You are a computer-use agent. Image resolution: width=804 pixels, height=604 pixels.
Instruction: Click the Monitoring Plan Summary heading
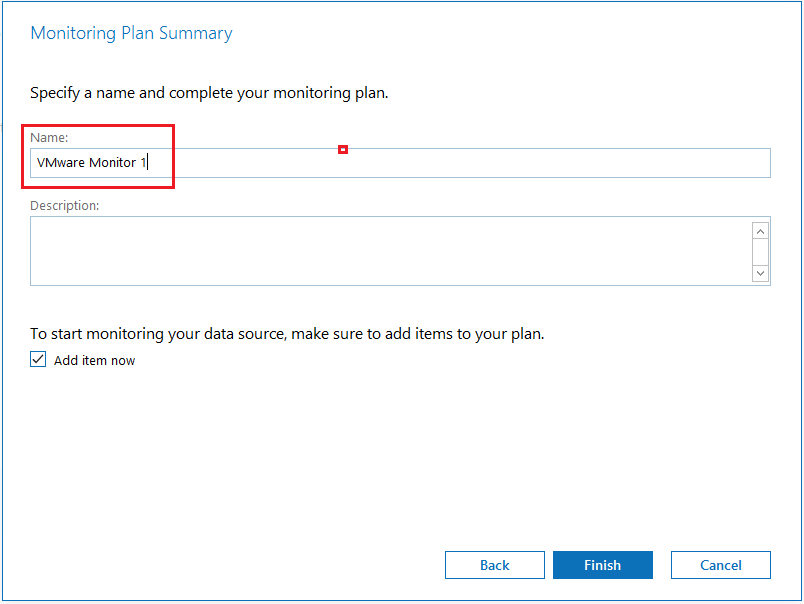[x=131, y=33]
